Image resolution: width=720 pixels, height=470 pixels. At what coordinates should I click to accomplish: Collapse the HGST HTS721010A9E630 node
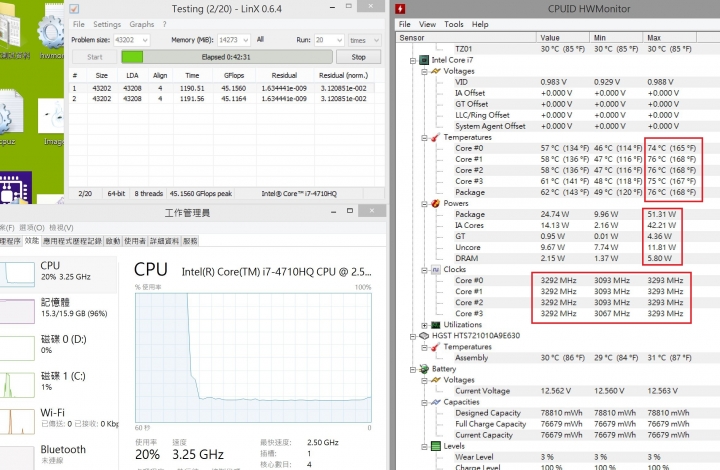point(413,336)
